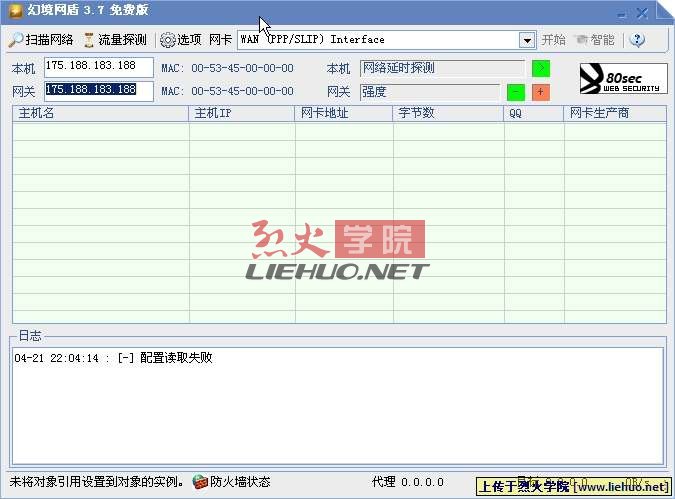Sort by 主机名 column header
The height and width of the screenshot is (499, 675).
click(x=101, y=113)
